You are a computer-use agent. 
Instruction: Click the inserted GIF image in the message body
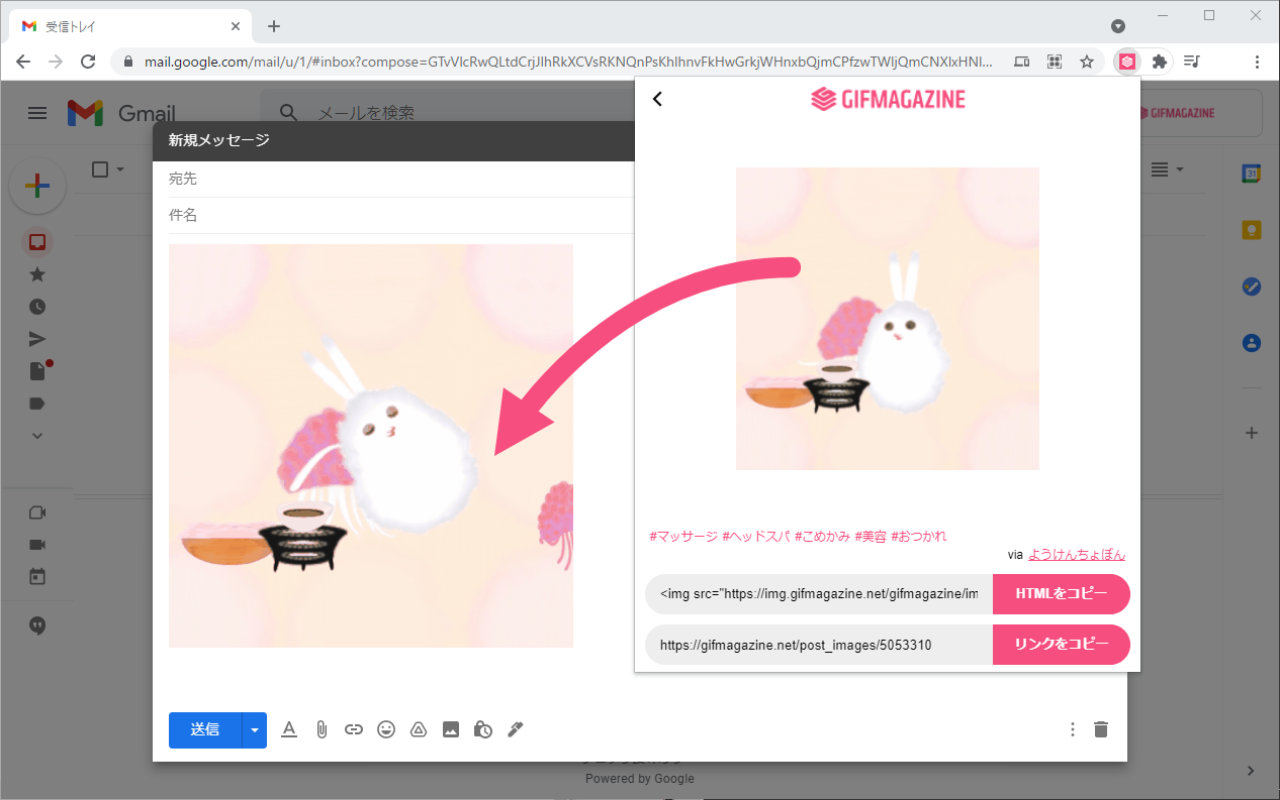pyautogui.click(x=371, y=446)
